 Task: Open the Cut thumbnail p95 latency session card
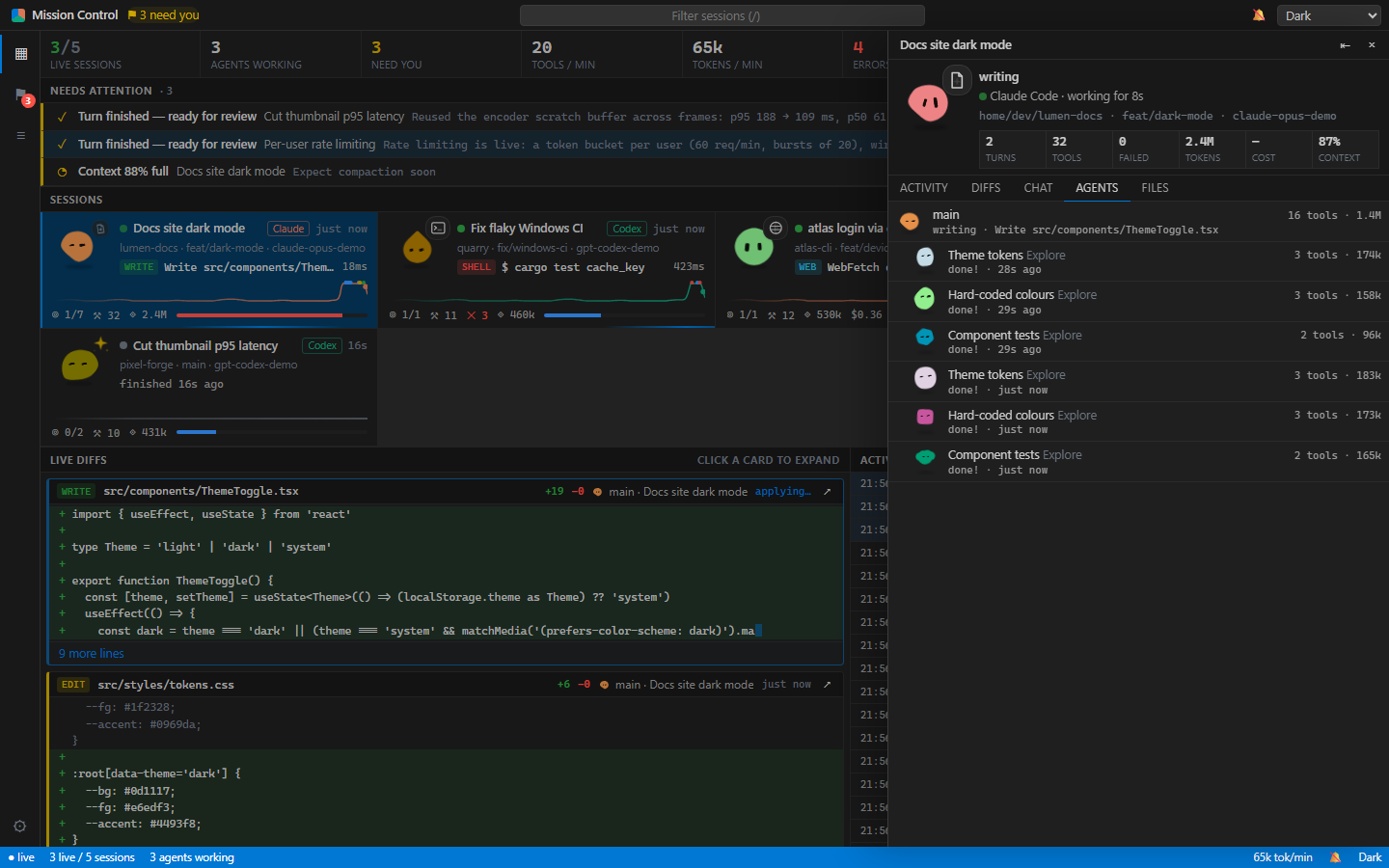208,387
